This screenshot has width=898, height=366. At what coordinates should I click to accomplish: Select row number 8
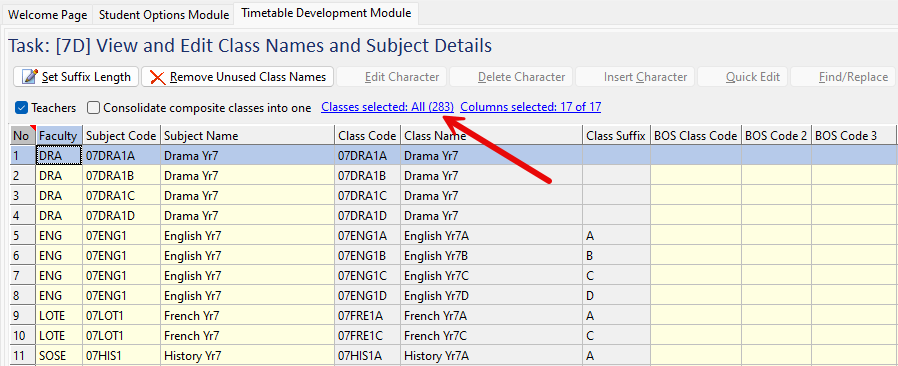(x=22, y=296)
